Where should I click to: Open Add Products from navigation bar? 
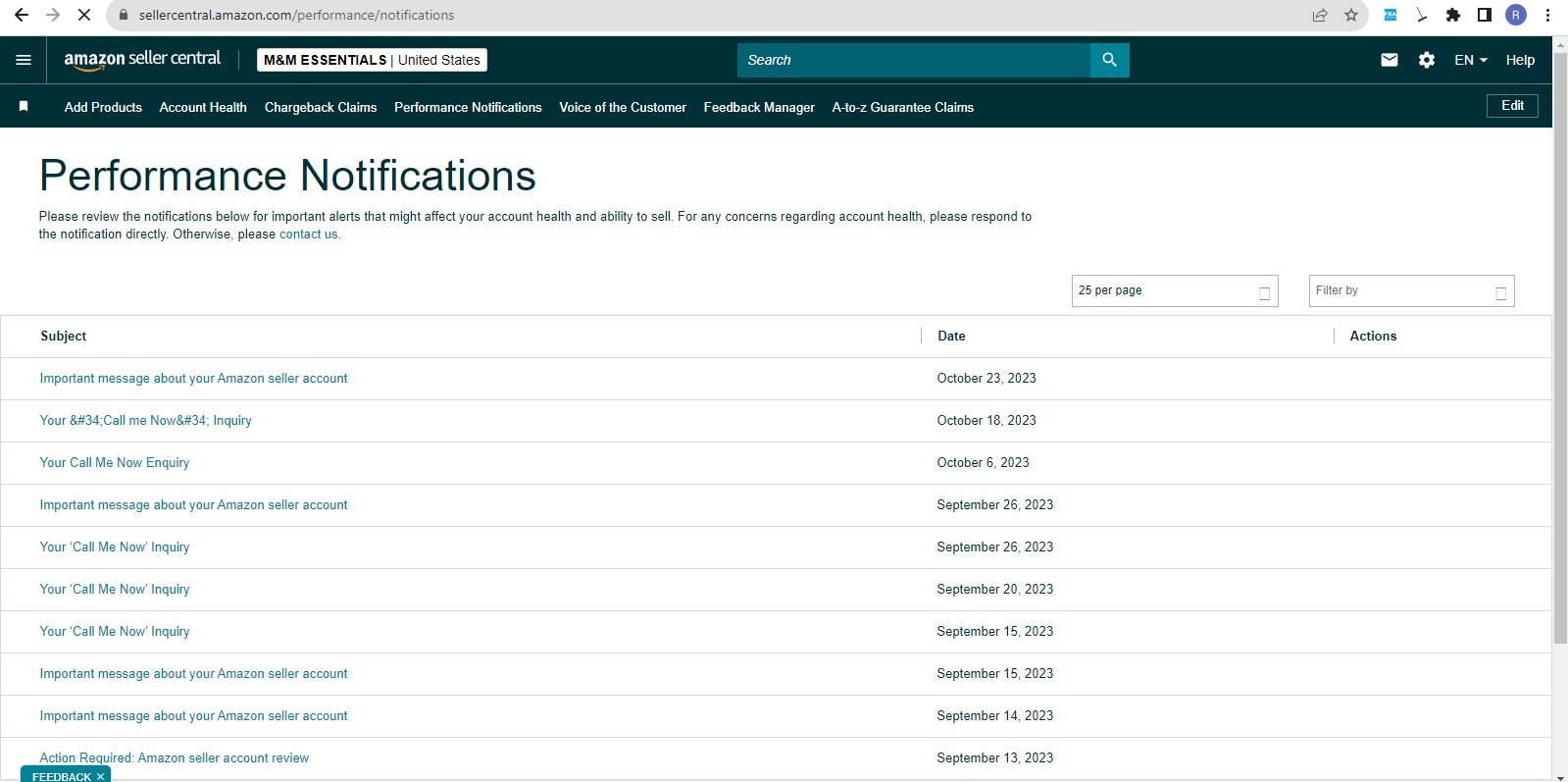[103, 107]
